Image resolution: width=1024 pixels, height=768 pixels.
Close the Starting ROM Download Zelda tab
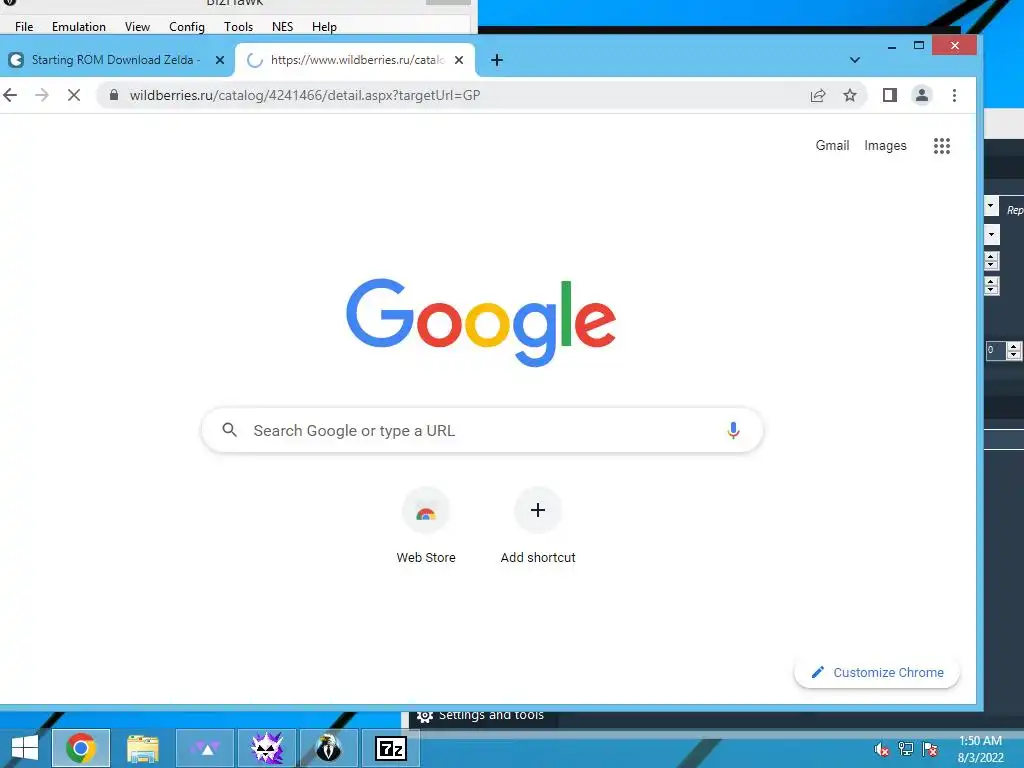pyautogui.click(x=220, y=60)
